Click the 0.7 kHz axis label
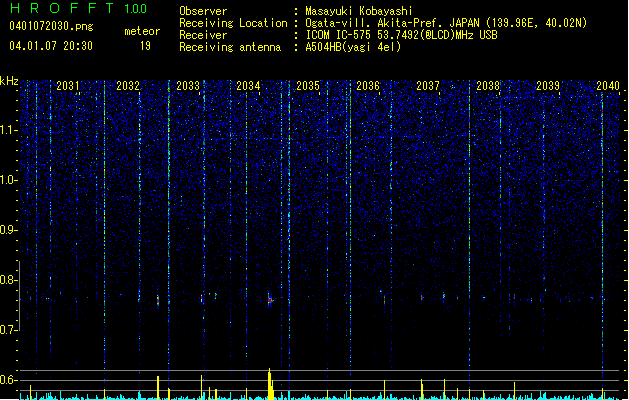629x400 pixels. click(x=9, y=330)
